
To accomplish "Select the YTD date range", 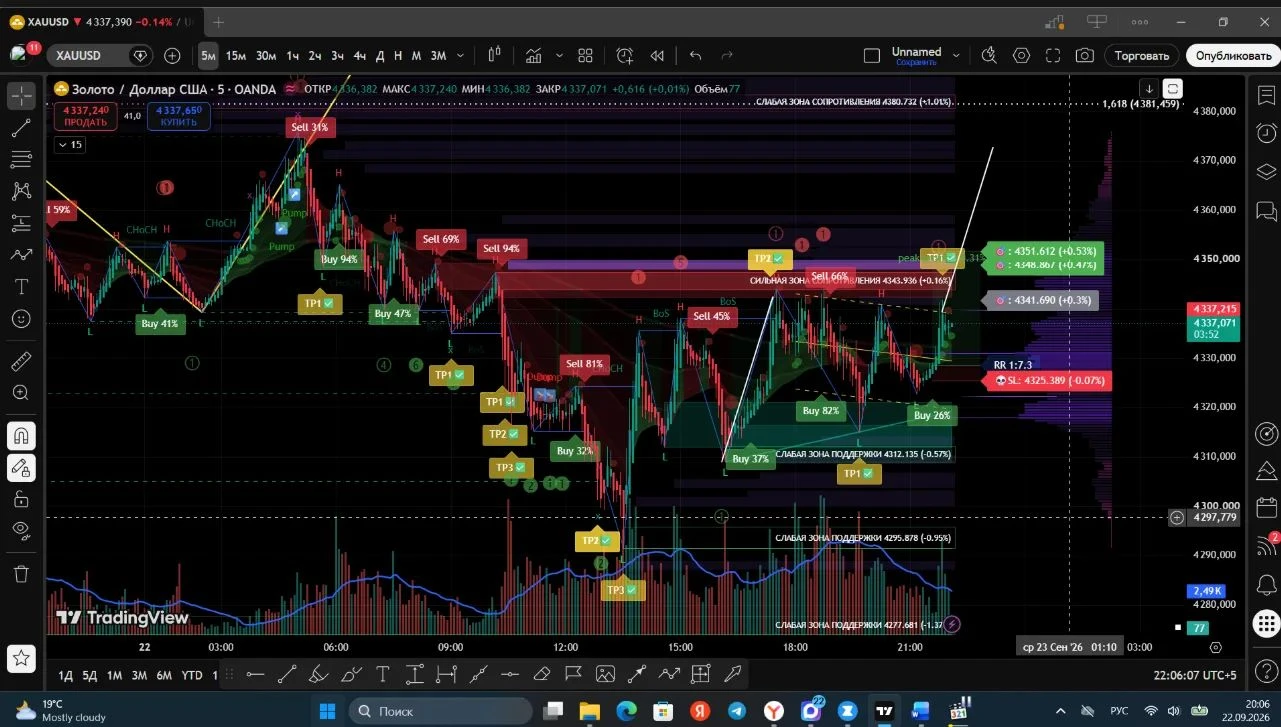I will 192,675.
